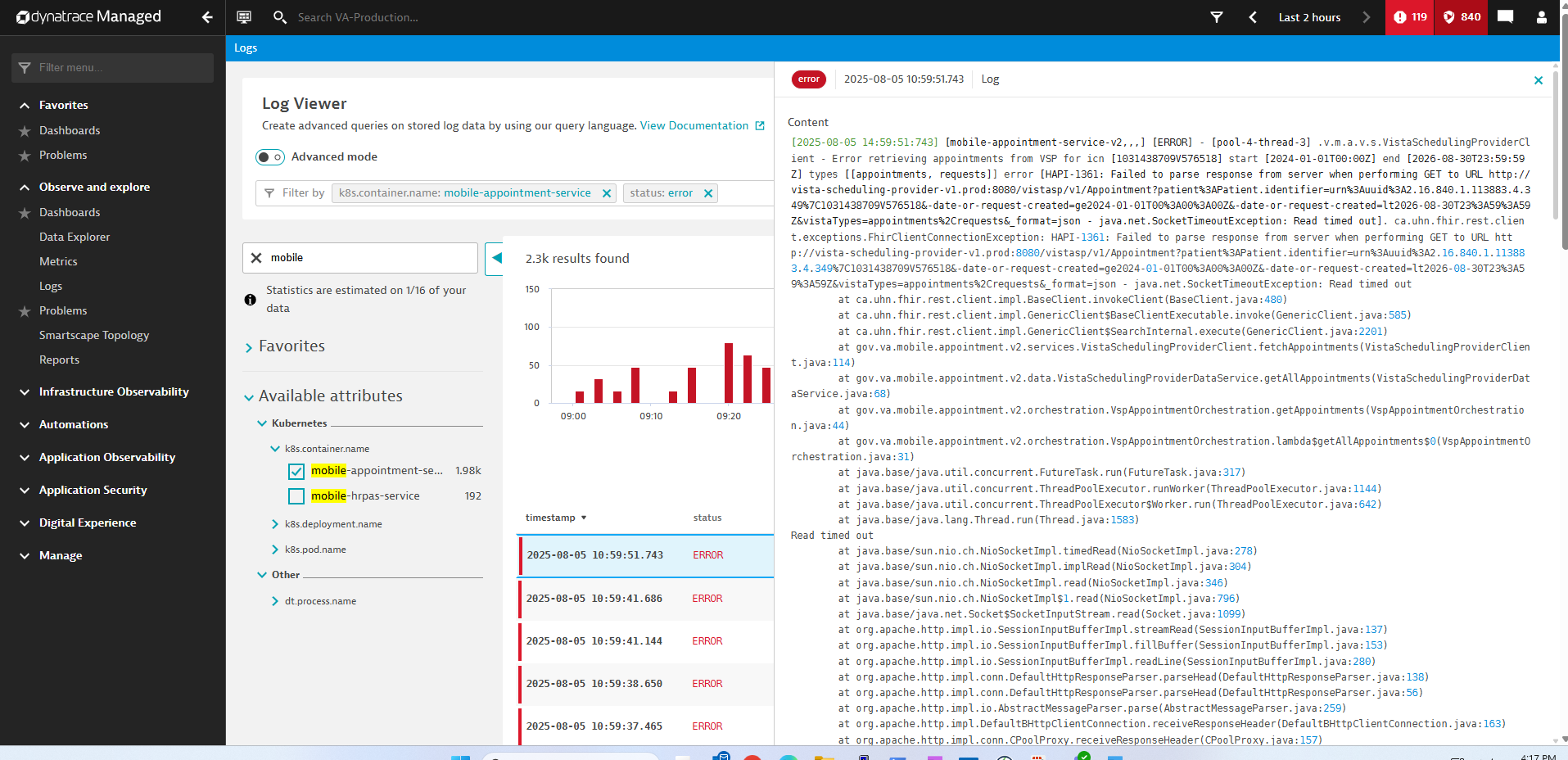Enable the Advanced mode toggle

pyautogui.click(x=269, y=156)
